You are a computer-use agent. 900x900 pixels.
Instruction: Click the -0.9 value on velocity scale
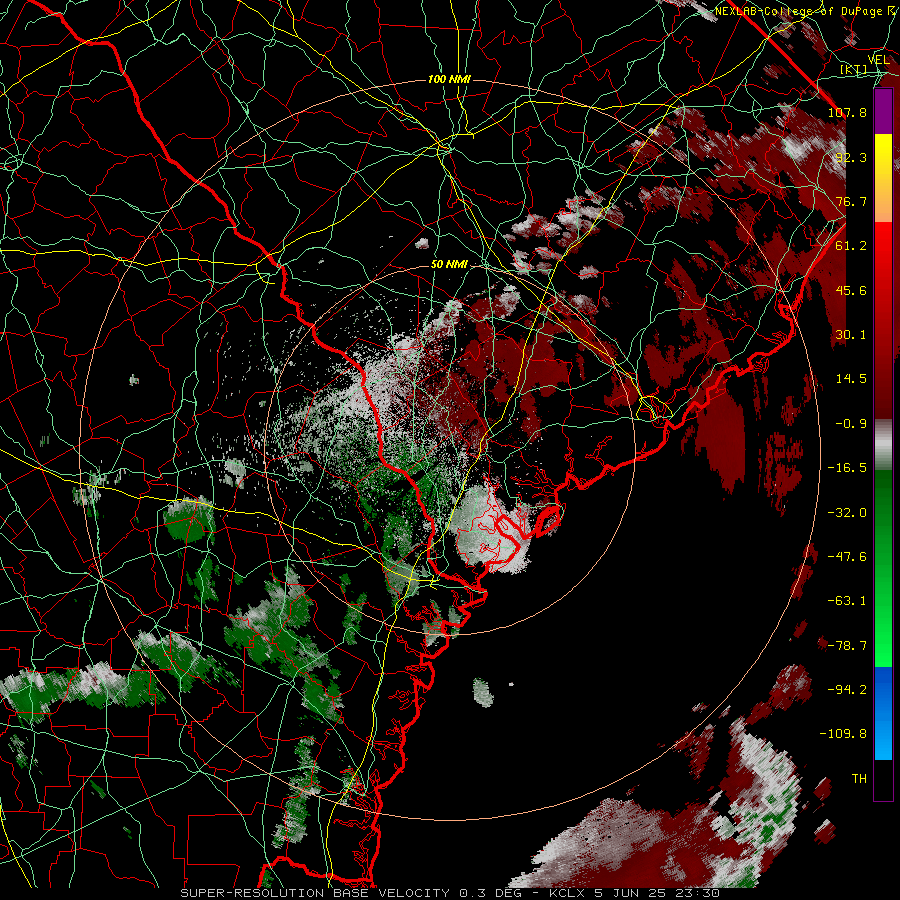[x=851, y=424]
